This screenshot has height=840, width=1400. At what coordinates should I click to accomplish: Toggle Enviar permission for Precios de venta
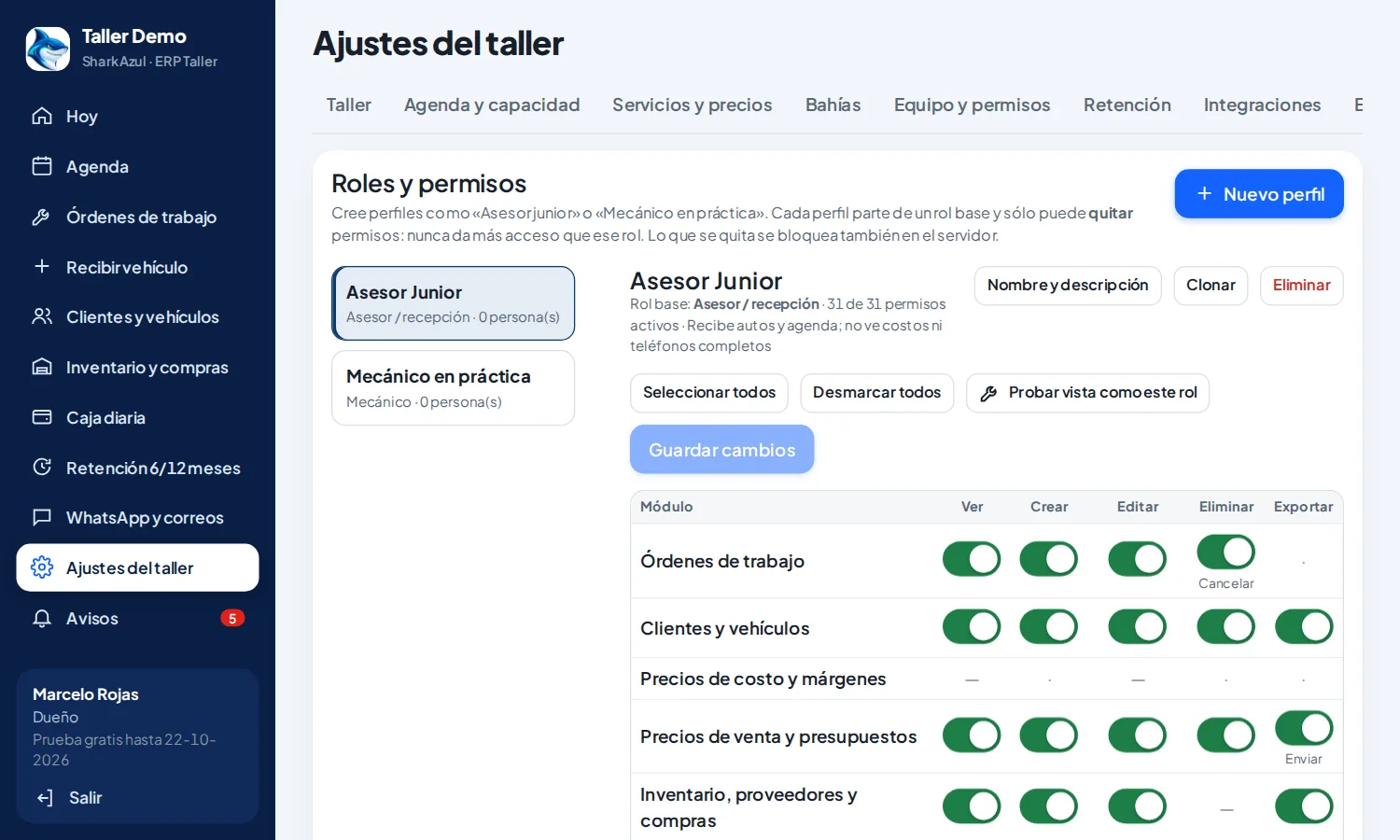(x=1304, y=727)
